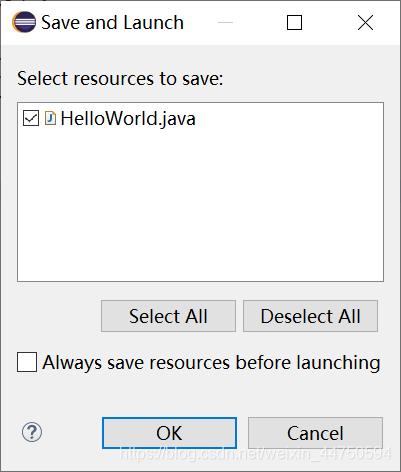The width and height of the screenshot is (401, 472).
Task: Enable Always save resources before launching checkbox
Action: [x=27, y=362]
